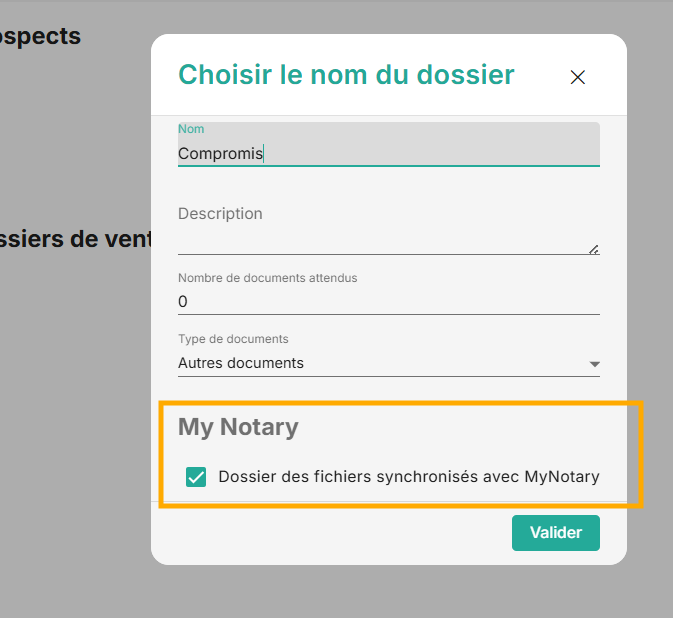Click the dialog title Choisir le nom du dossier
This screenshot has width=673, height=618.
[x=346, y=74]
